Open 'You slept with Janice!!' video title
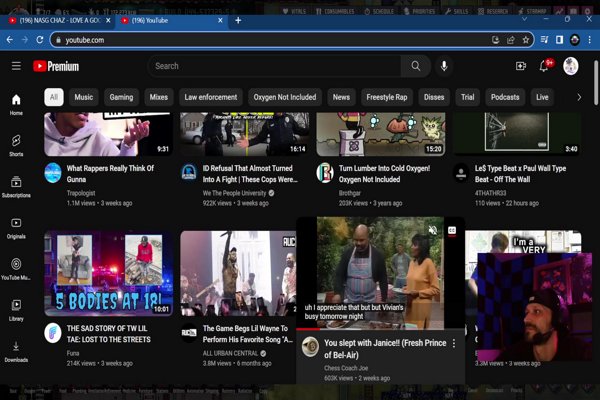Viewport: 600px width, 400px height. point(385,349)
